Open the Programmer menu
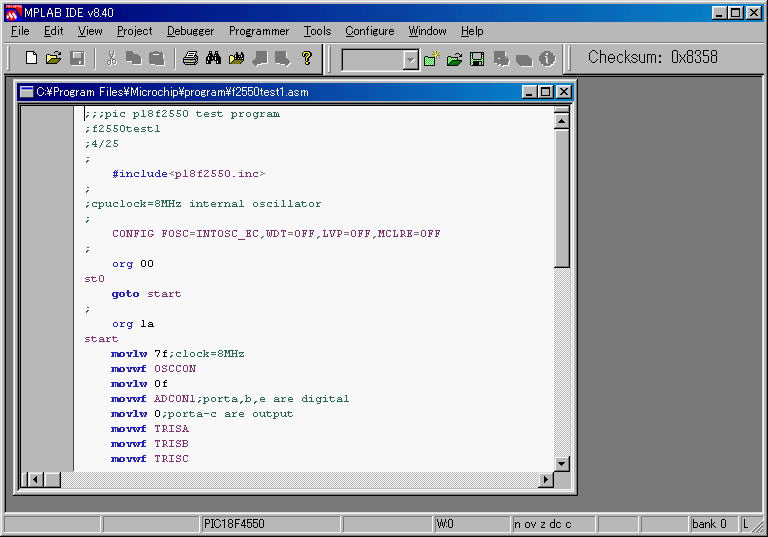Viewport: 768px width, 537px height. [259, 31]
